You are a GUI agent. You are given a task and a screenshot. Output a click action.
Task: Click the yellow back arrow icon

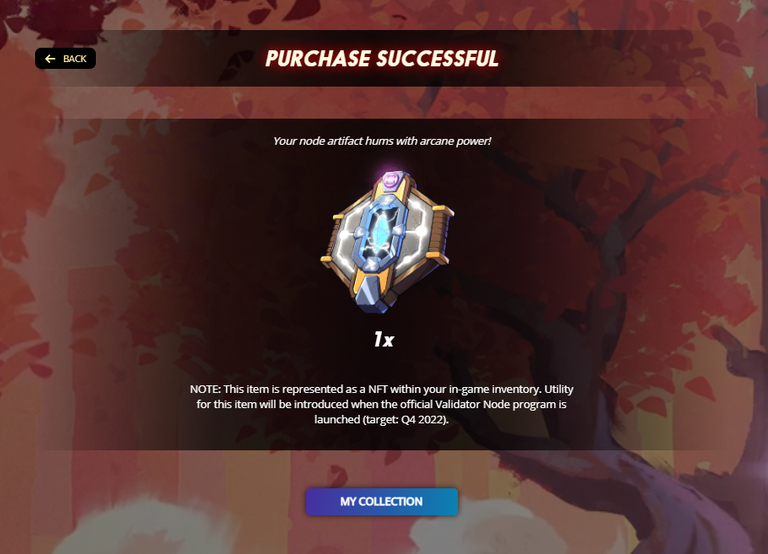click(x=50, y=59)
